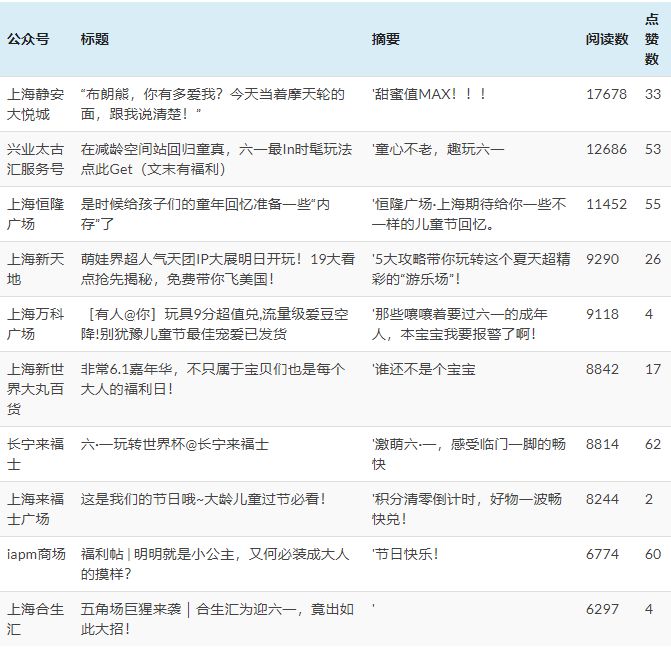This screenshot has width=671, height=647.
Task: Select account name 上海静安大悦城
Action: [35, 104]
